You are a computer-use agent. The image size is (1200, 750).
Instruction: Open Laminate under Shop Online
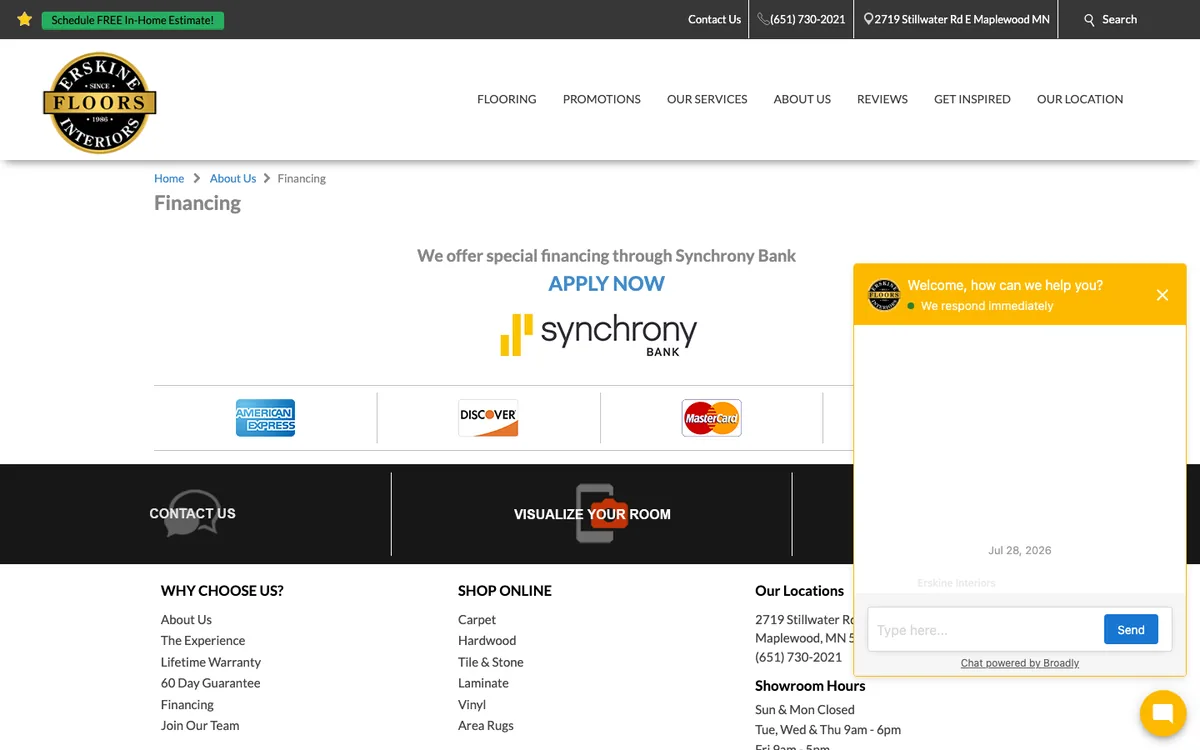(x=483, y=683)
